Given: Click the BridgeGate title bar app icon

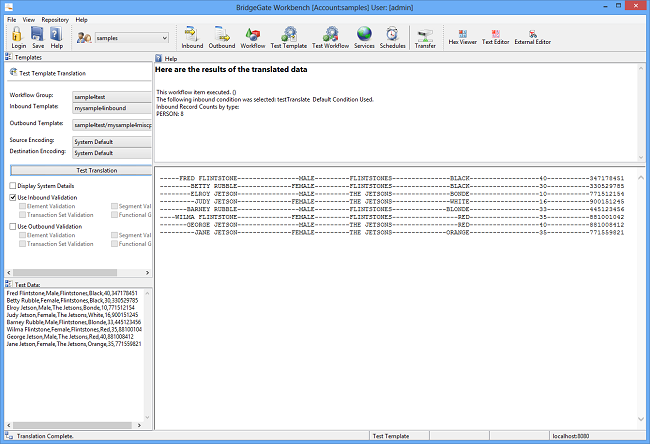Looking at the screenshot, I should pyautogui.click(x=9, y=7).
